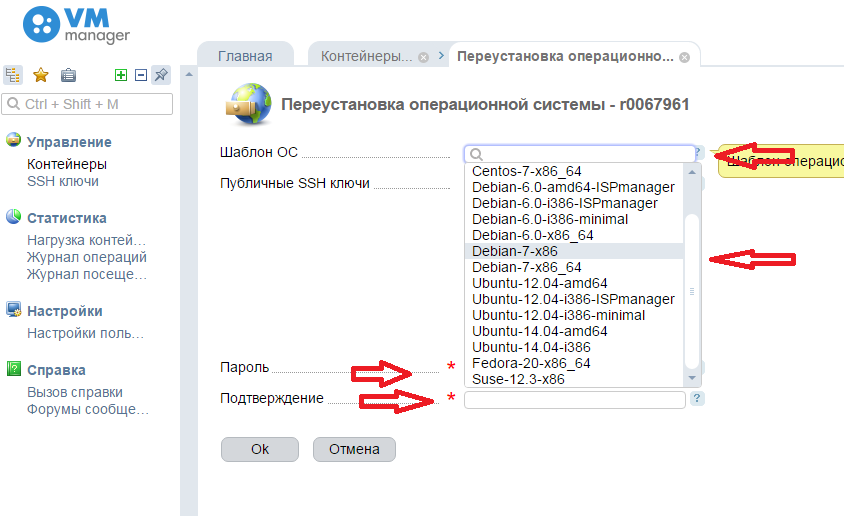The width and height of the screenshot is (844, 516).
Task: Choose Ubuntu-14.04-i386 template
Action: pos(574,348)
